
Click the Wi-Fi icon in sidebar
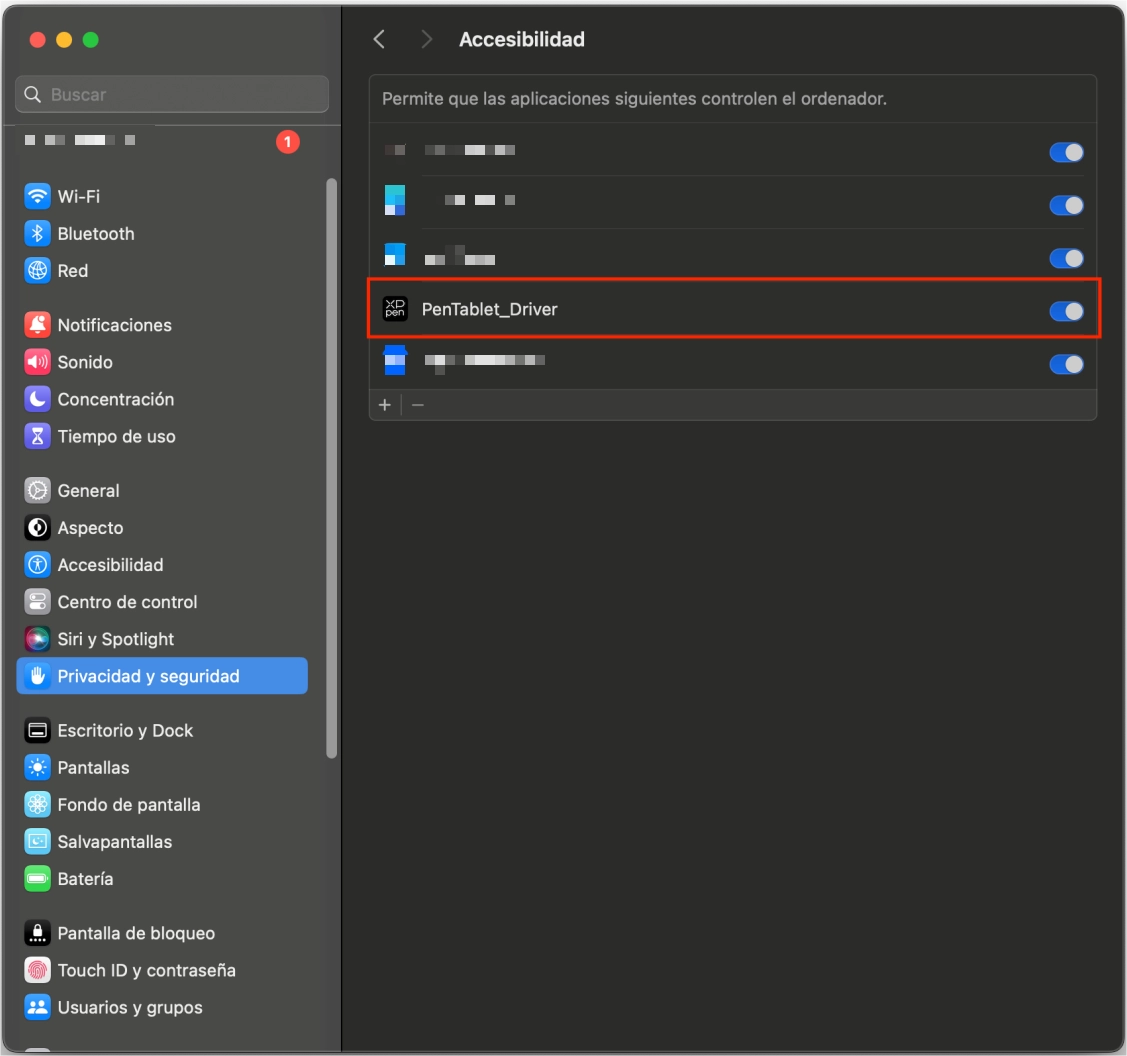(38, 196)
